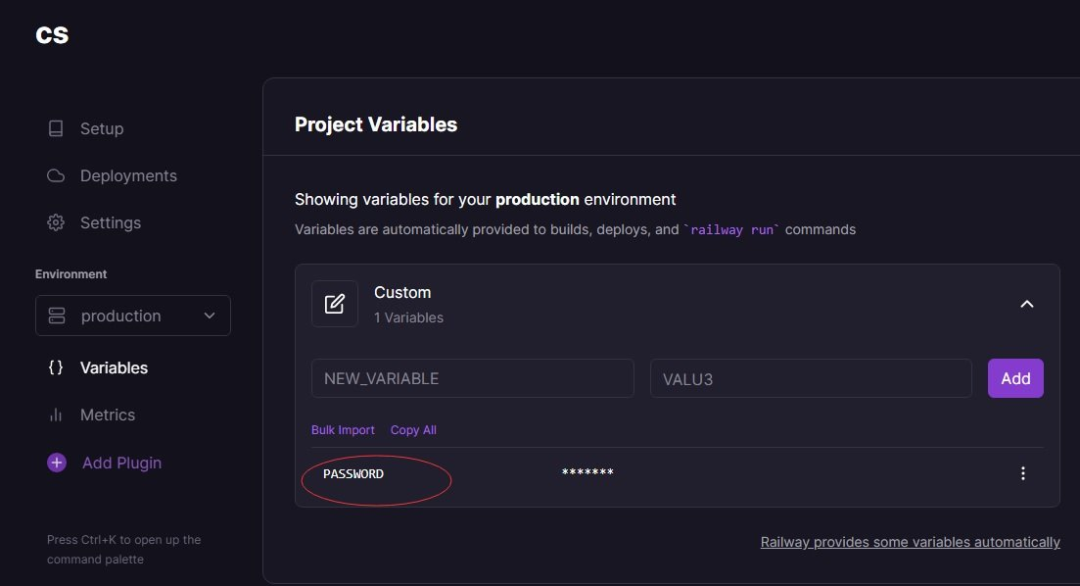Open the production environment dropdown
The width and height of the screenshot is (1080, 586).
pos(133,315)
